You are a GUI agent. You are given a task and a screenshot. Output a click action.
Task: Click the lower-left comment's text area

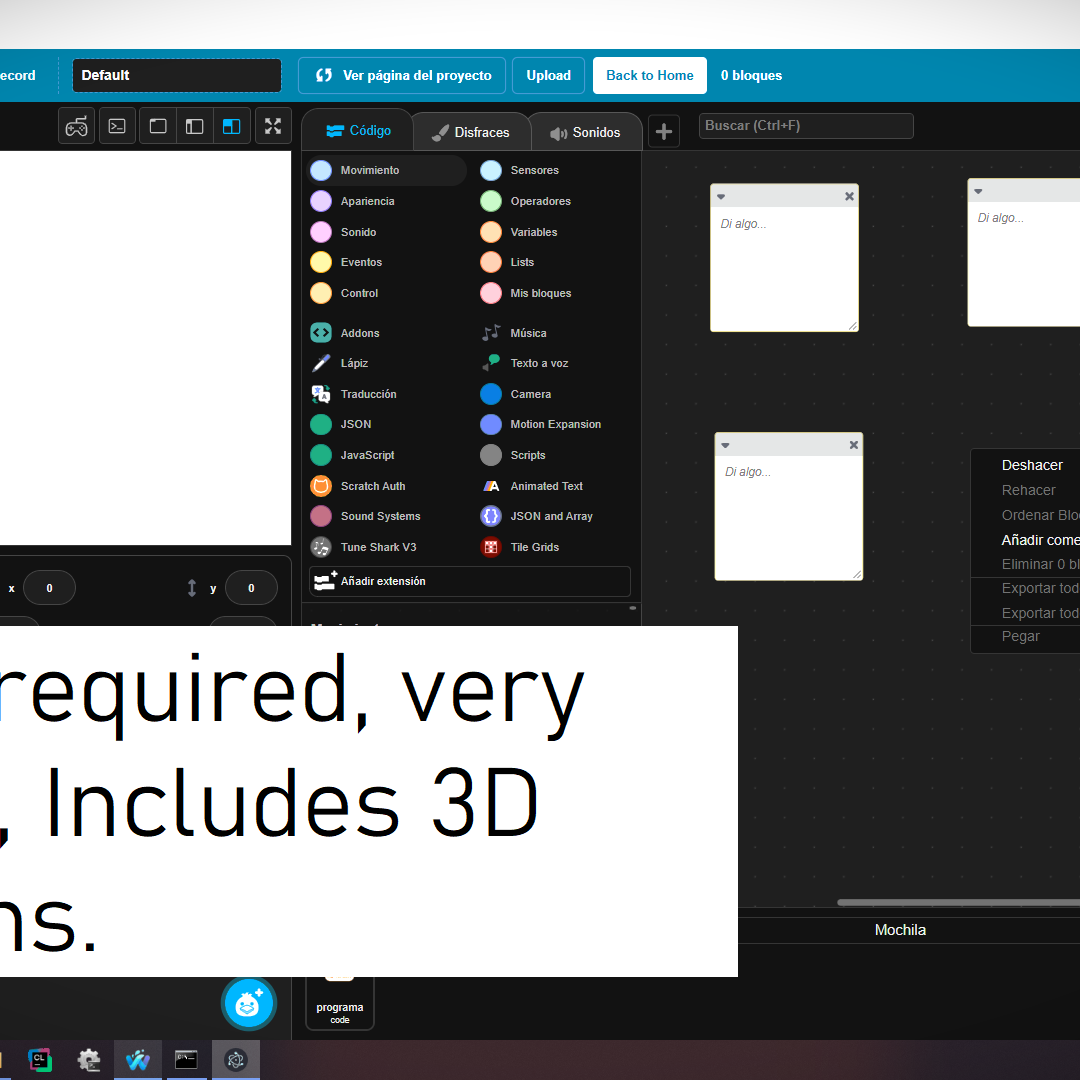pos(789,517)
